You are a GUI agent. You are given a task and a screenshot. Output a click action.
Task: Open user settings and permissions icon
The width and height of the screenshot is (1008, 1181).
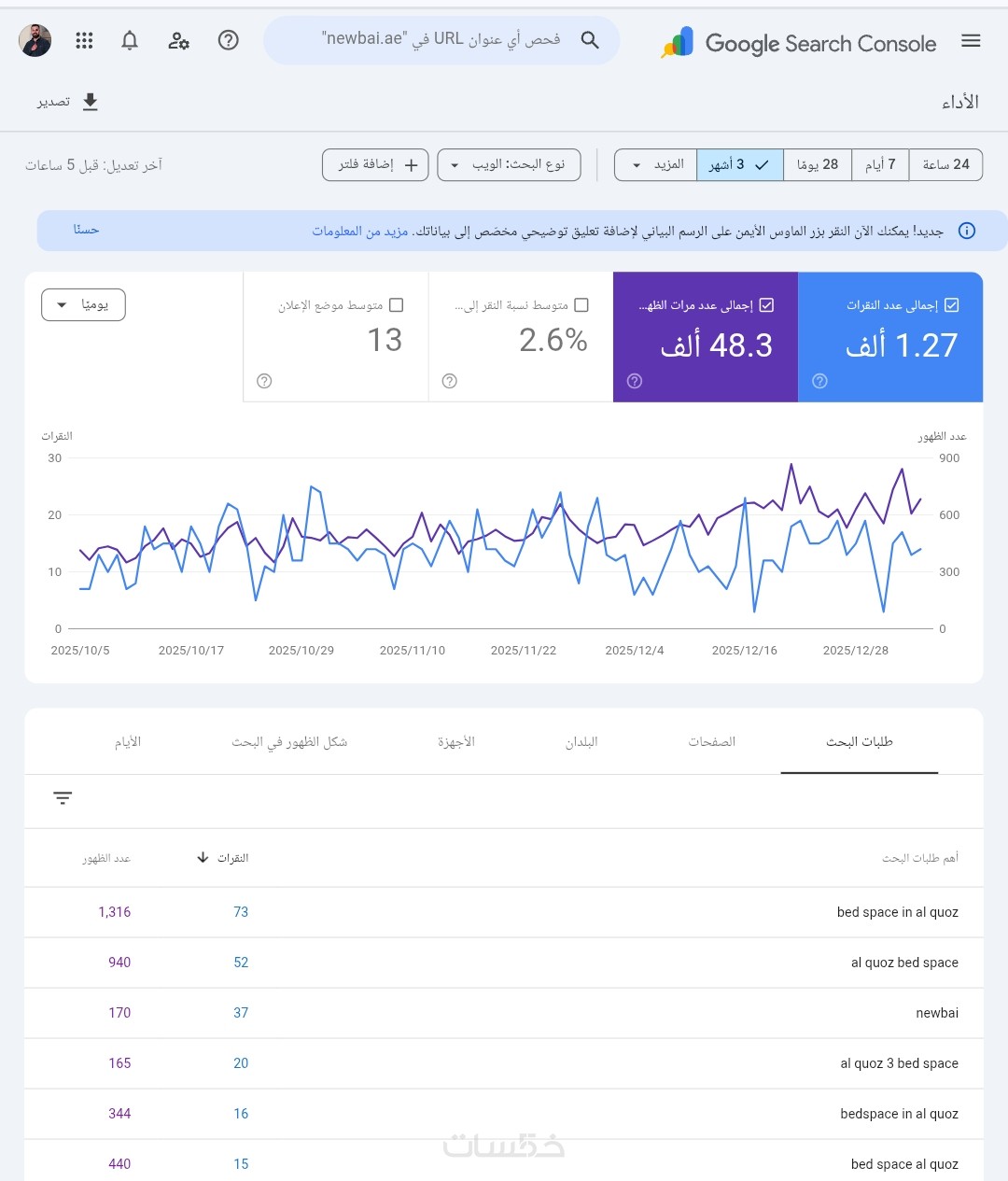[178, 40]
